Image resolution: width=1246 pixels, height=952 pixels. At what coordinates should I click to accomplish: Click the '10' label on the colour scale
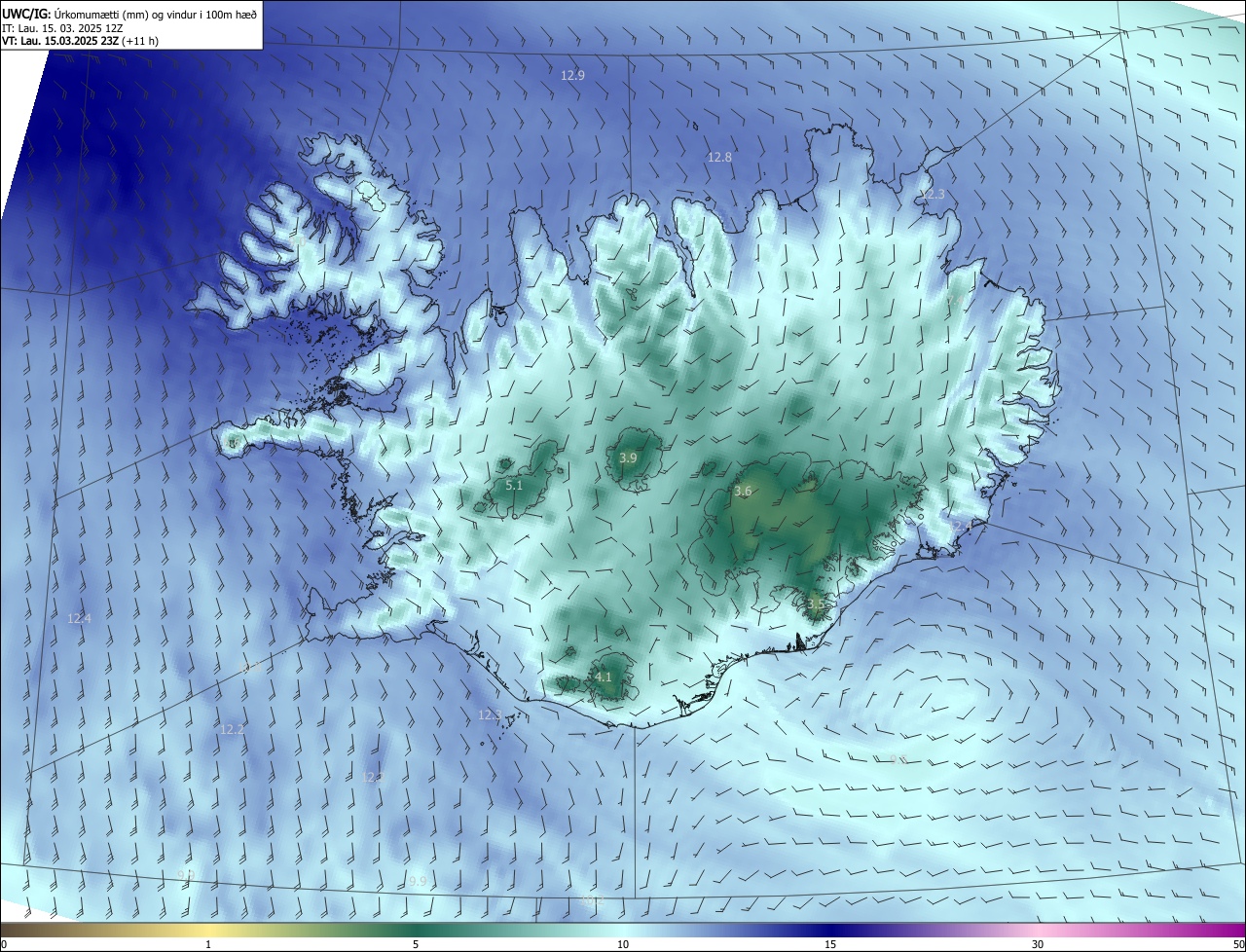[623, 944]
